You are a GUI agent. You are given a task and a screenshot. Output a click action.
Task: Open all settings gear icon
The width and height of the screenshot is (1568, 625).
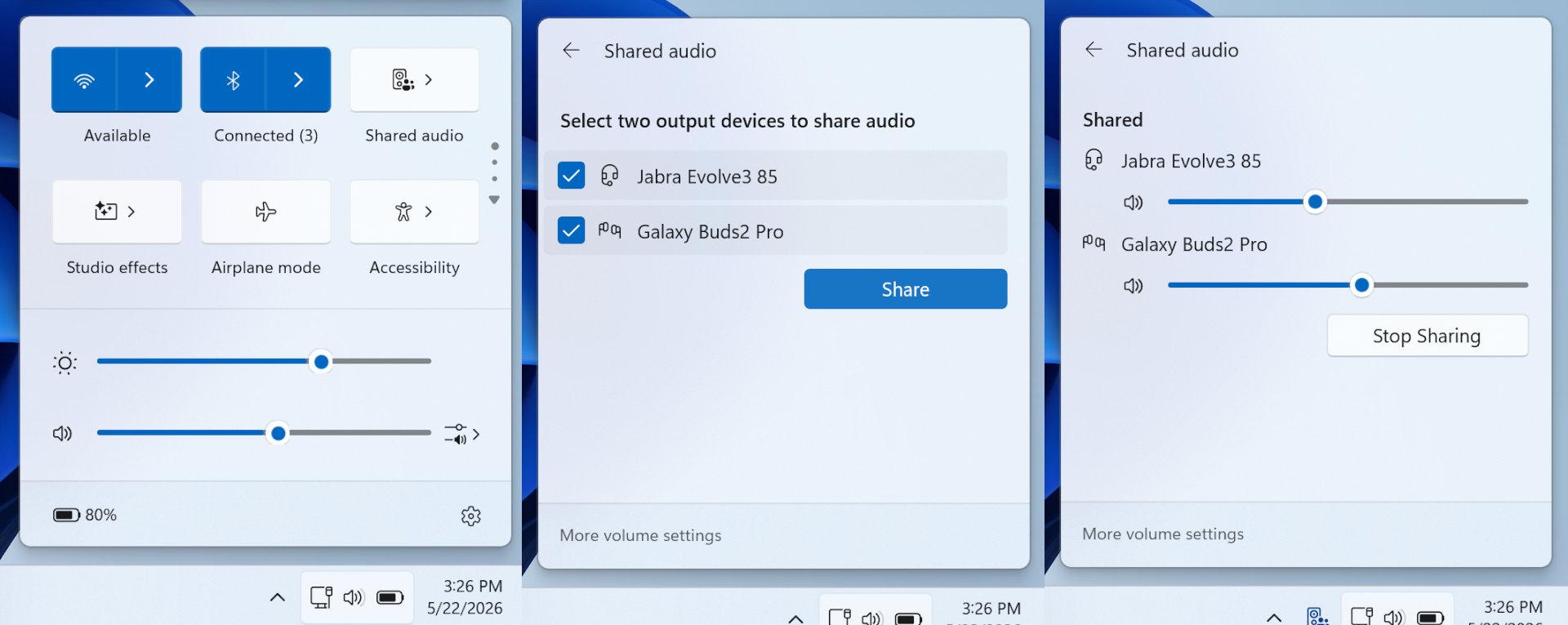(x=471, y=516)
